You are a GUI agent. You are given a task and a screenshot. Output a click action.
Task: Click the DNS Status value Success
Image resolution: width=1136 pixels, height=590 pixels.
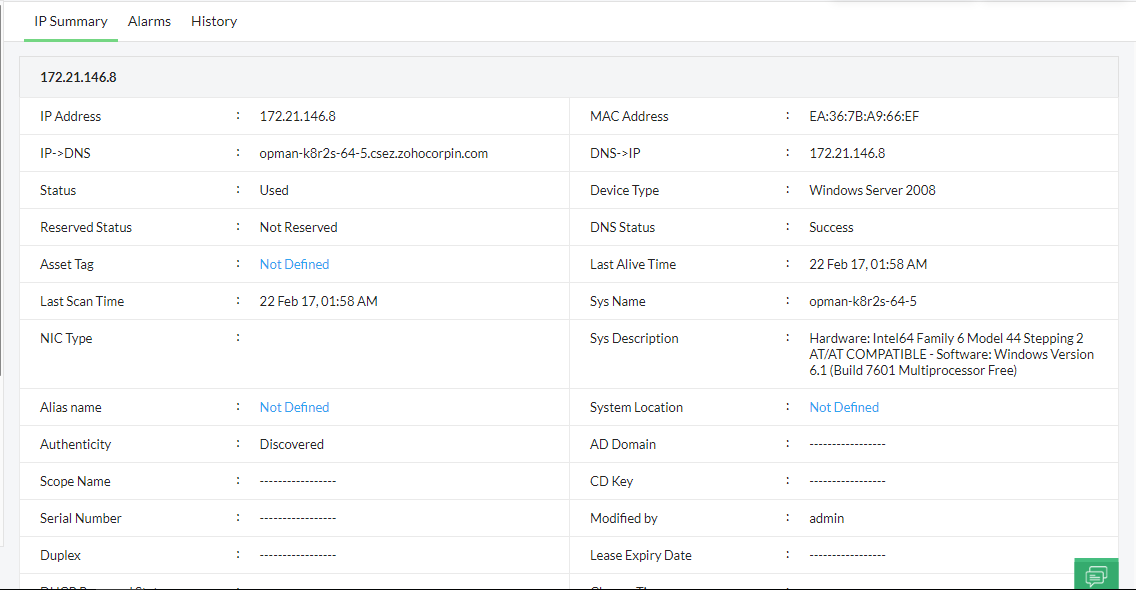(x=831, y=226)
